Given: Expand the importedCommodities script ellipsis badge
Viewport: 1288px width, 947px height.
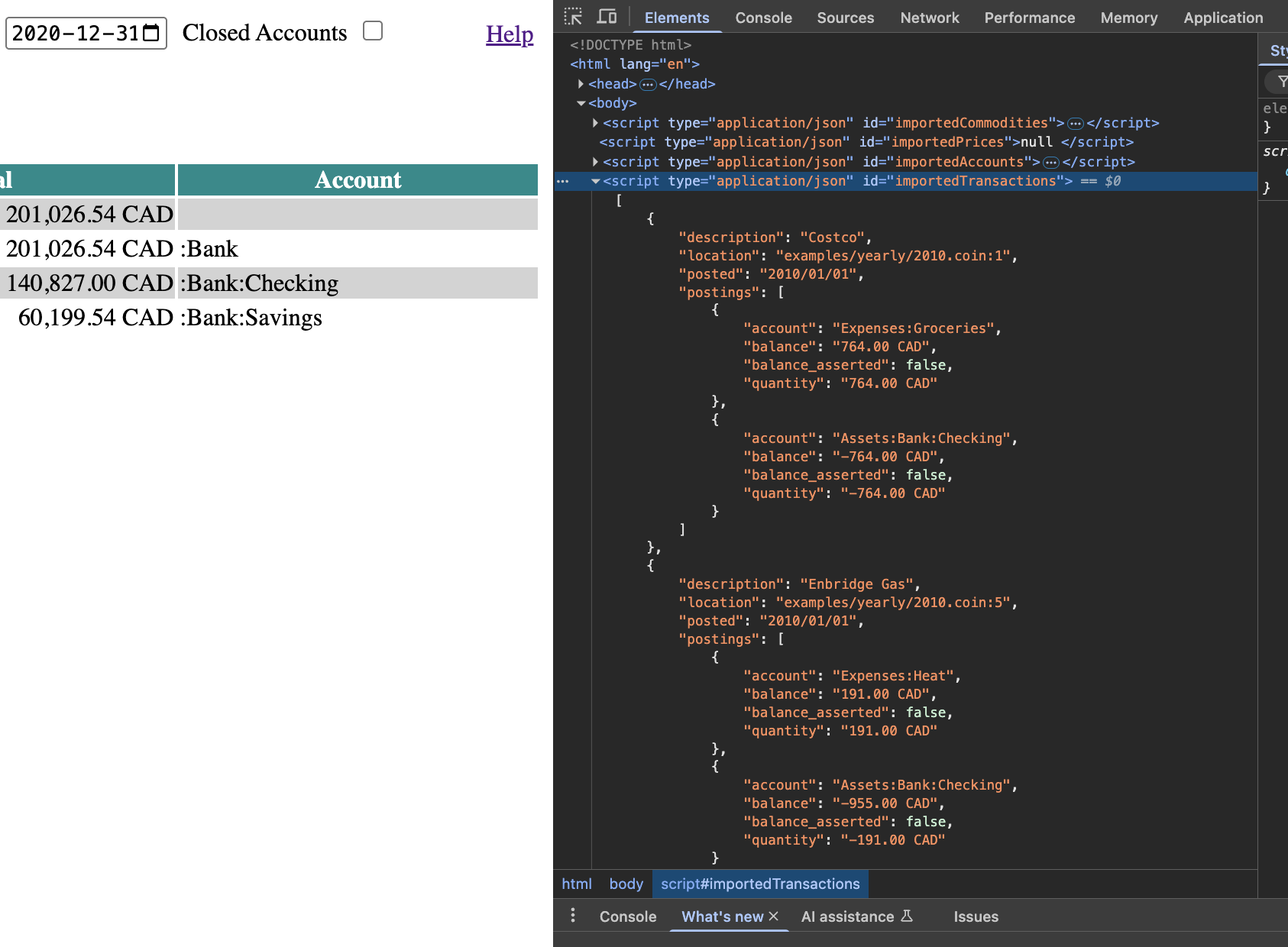Looking at the screenshot, I should click(1076, 123).
